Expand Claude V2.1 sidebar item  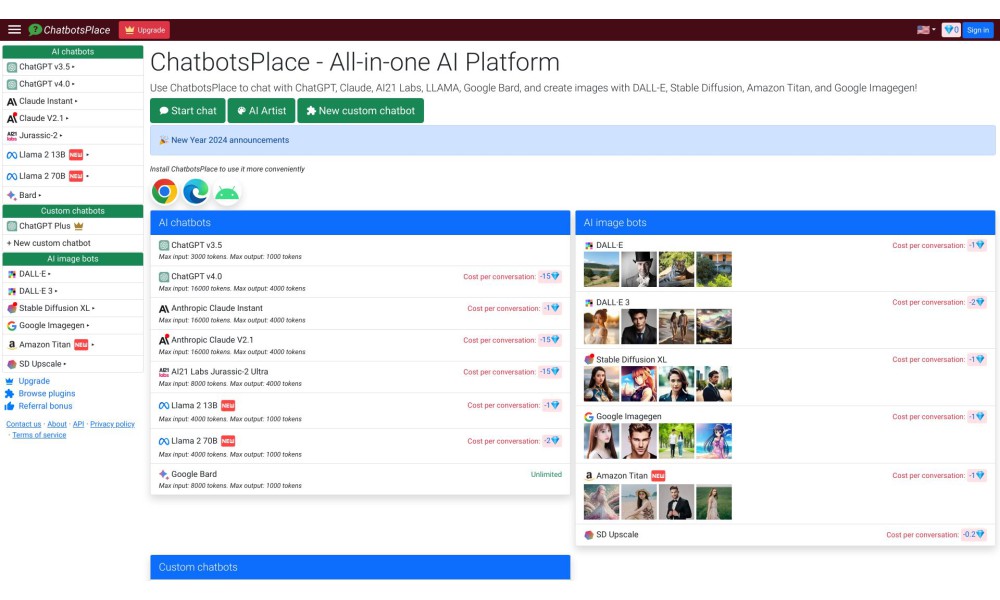tap(73, 119)
